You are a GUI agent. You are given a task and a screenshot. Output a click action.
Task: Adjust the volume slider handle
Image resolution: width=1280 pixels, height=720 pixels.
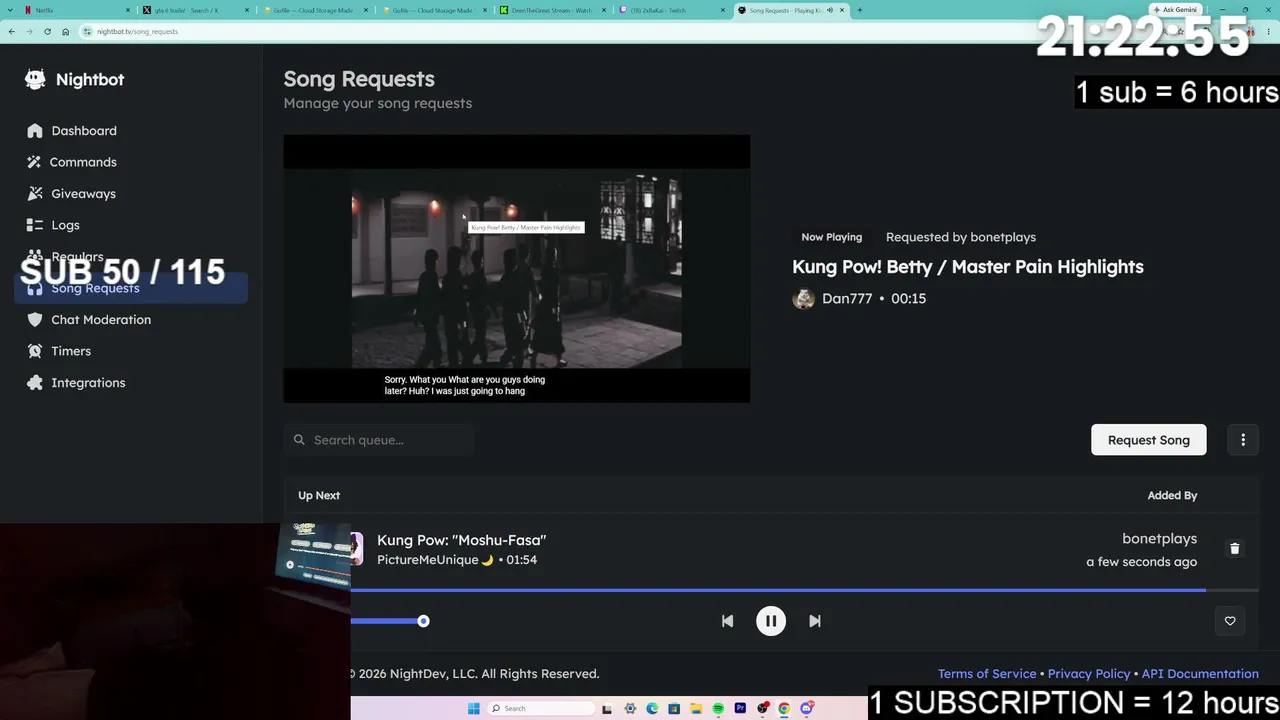423,621
